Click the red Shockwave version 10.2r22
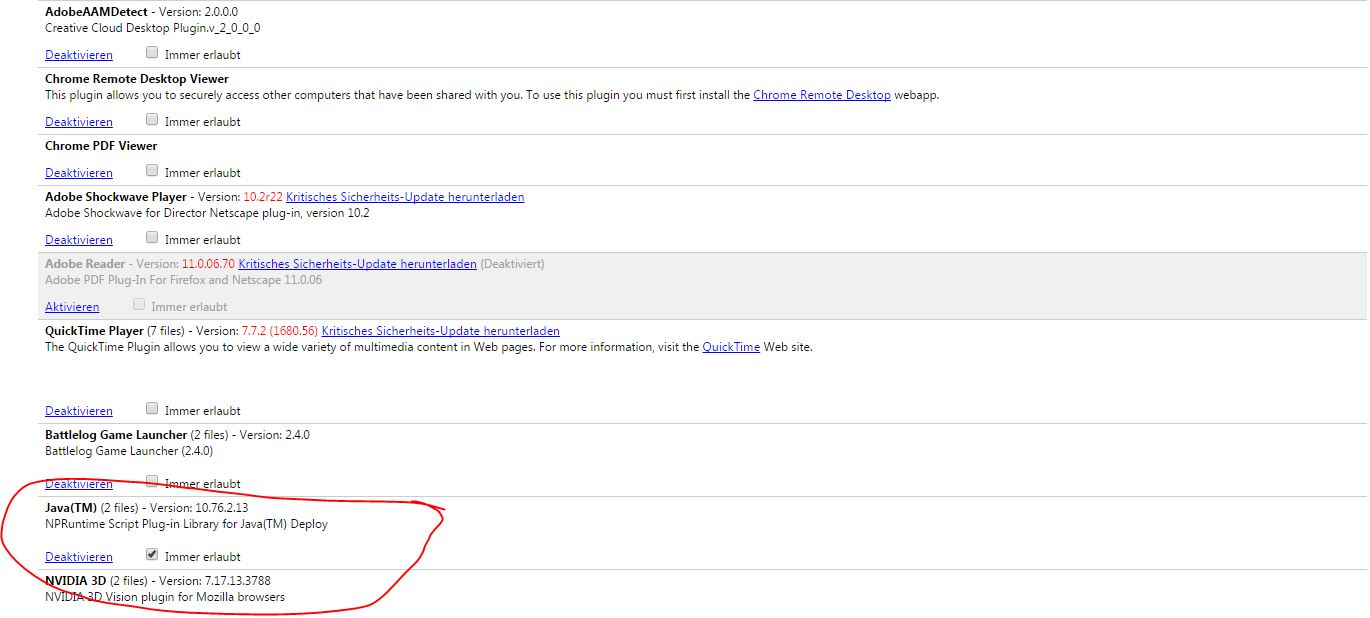Image resolution: width=1370 pixels, height=618 pixels. (x=263, y=197)
